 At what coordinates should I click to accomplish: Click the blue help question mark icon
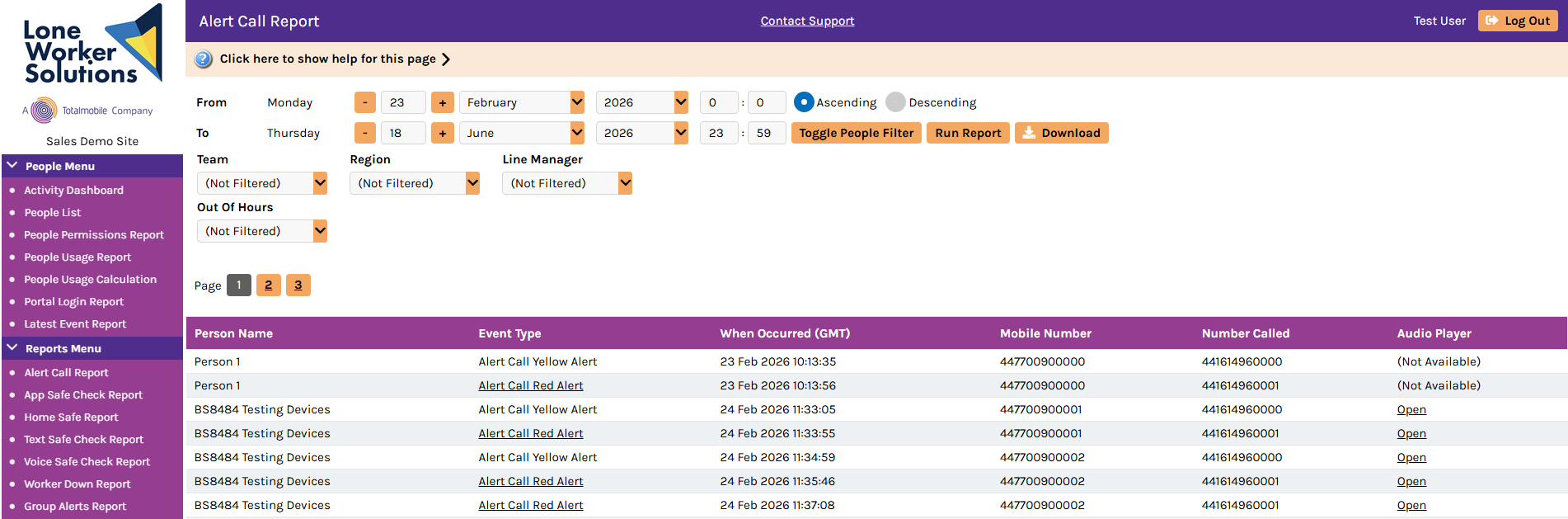point(204,59)
